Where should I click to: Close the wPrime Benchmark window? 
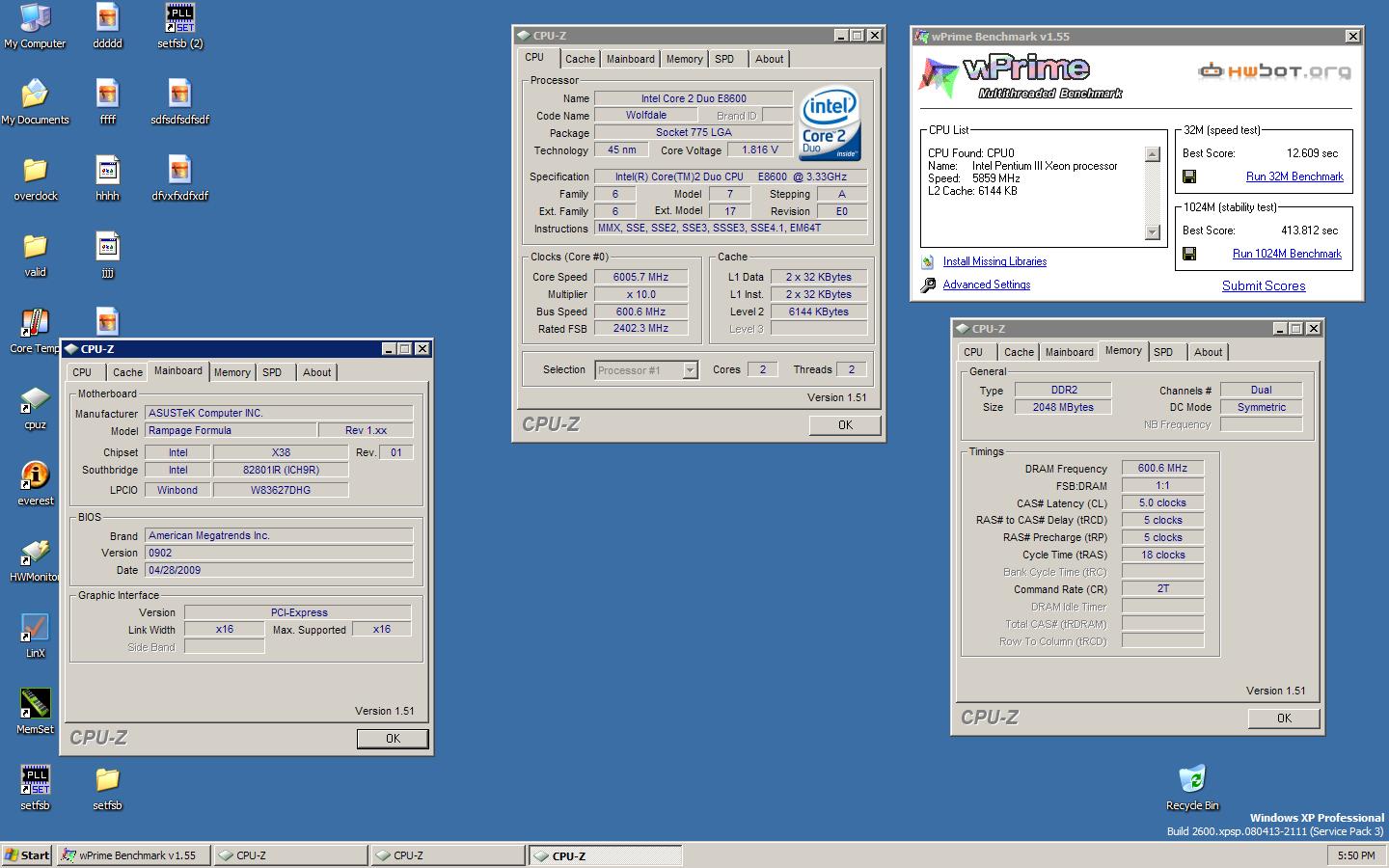pyautogui.click(x=1352, y=37)
